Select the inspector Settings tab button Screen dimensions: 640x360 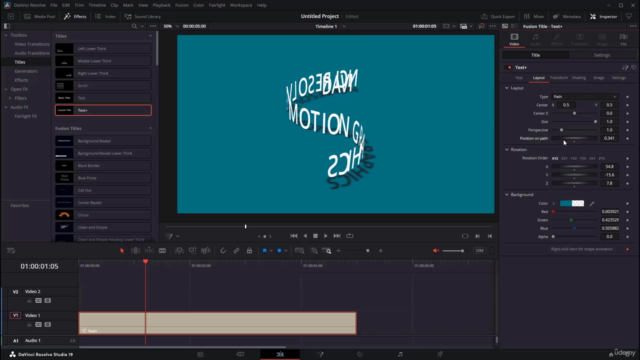(x=602, y=55)
